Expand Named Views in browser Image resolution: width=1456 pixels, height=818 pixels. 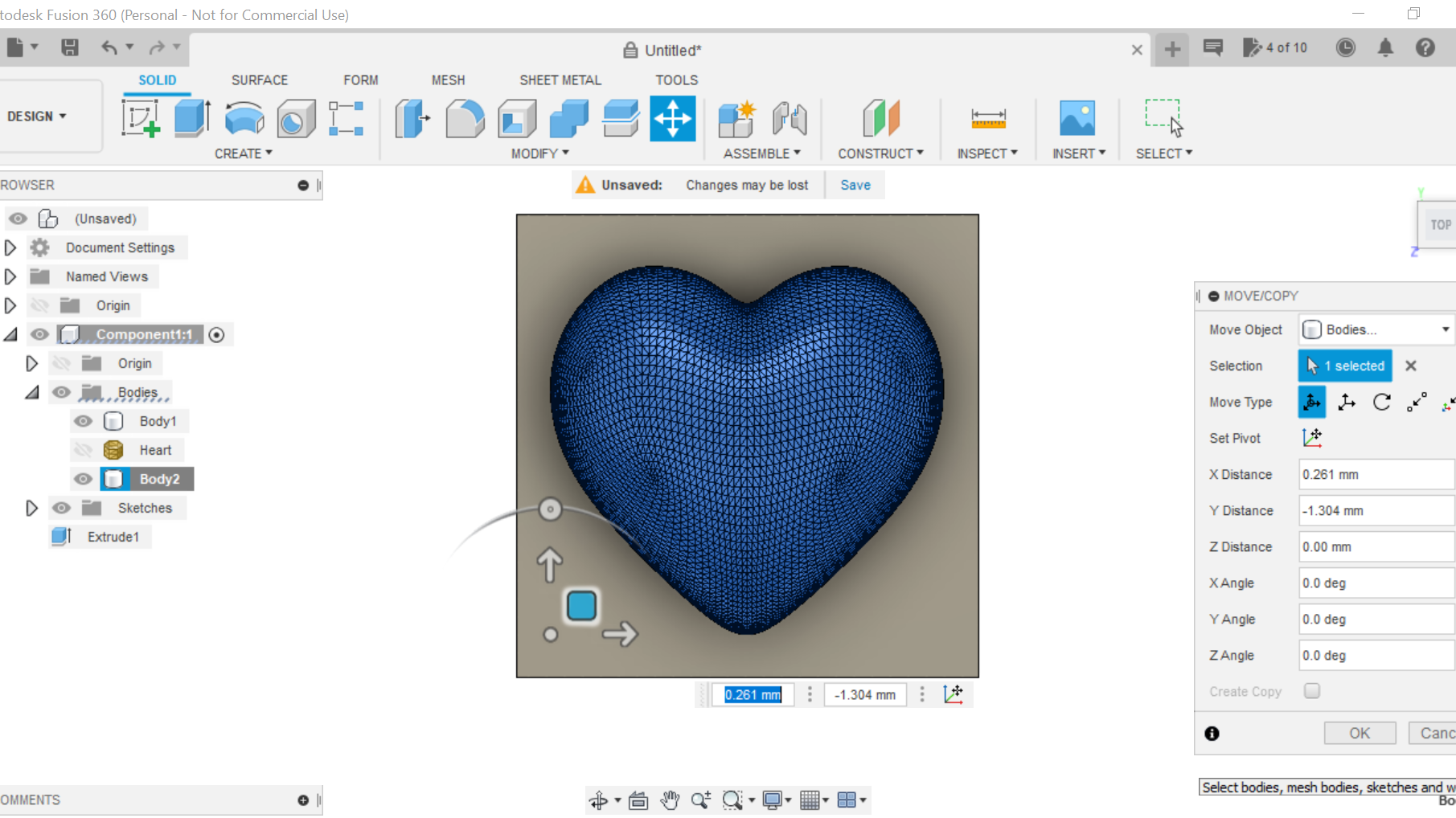point(10,276)
